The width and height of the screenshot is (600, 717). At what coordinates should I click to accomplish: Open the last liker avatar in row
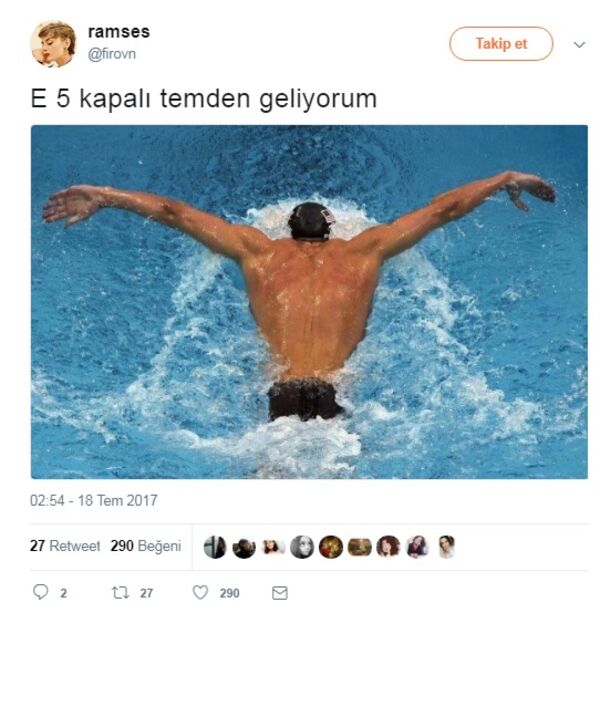446,547
